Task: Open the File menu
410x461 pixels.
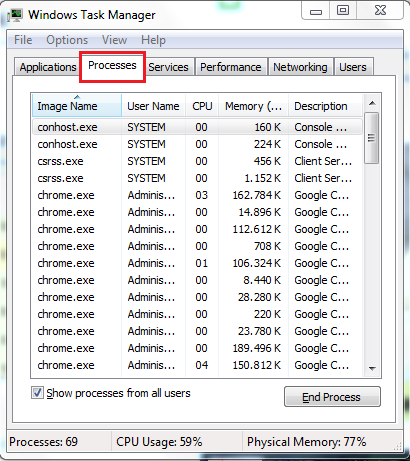Action: tap(23, 40)
